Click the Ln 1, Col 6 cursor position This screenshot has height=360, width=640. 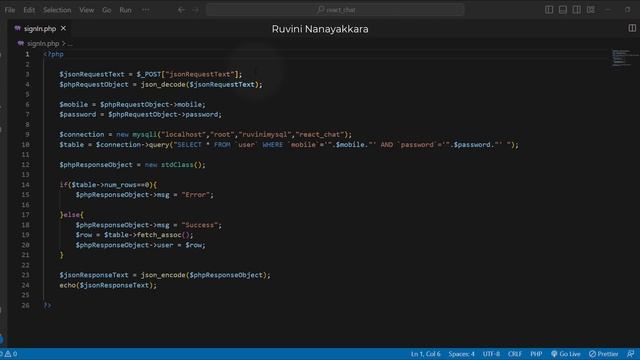426,354
